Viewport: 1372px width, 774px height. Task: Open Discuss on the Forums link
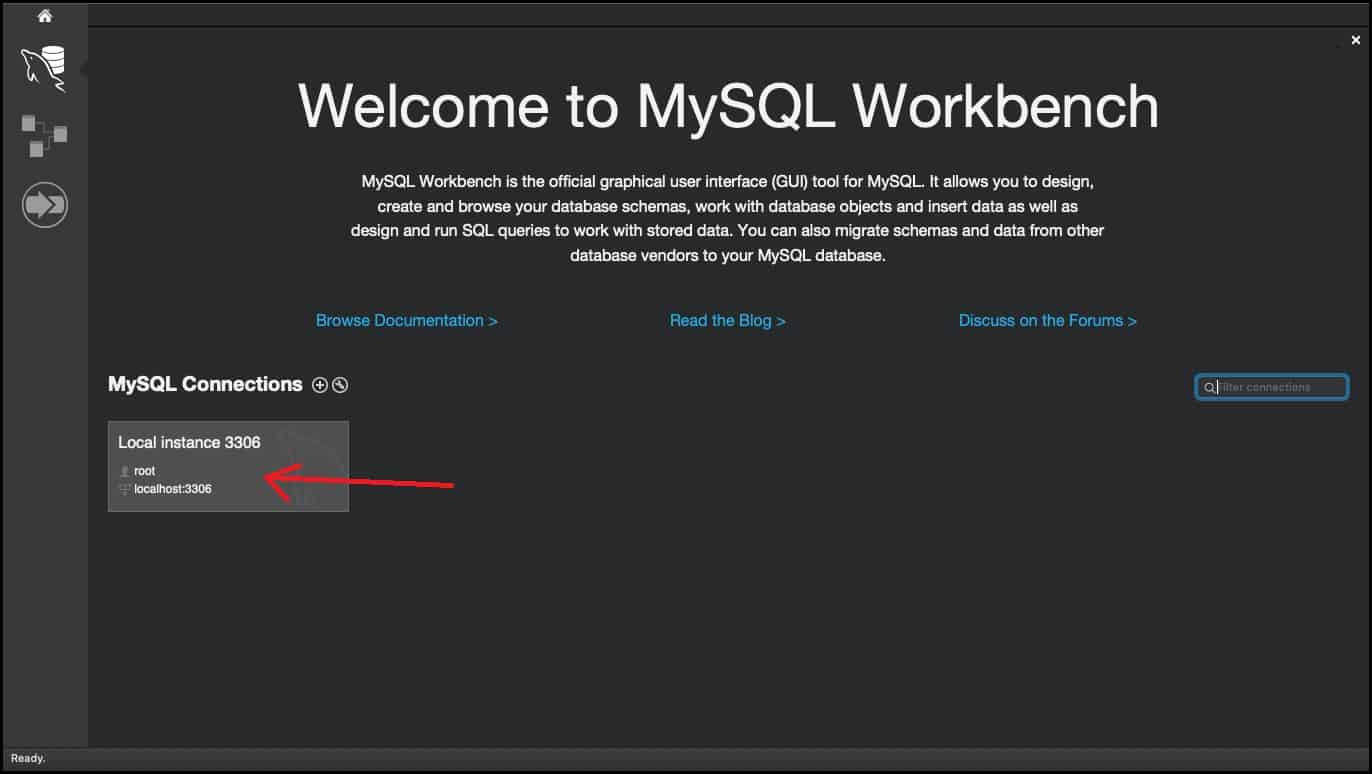point(1048,321)
